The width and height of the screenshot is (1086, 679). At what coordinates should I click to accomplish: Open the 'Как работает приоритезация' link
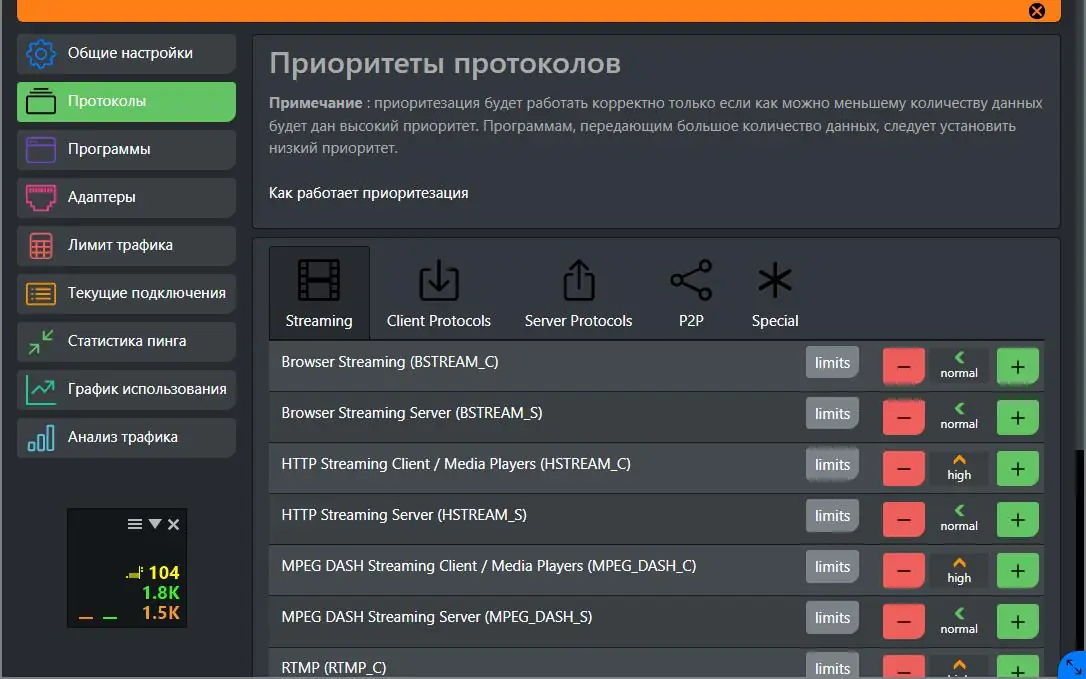(x=369, y=193)
